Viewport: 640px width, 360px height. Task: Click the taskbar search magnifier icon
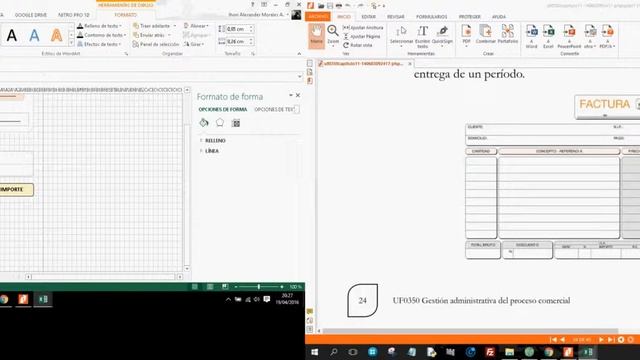point(334,352)
